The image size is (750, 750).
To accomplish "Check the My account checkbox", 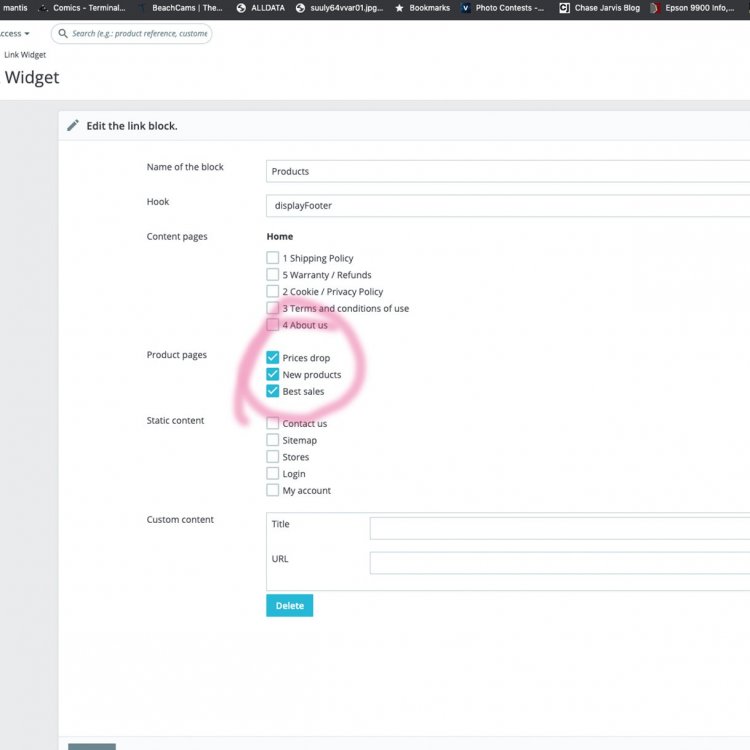I will [273, 490].
